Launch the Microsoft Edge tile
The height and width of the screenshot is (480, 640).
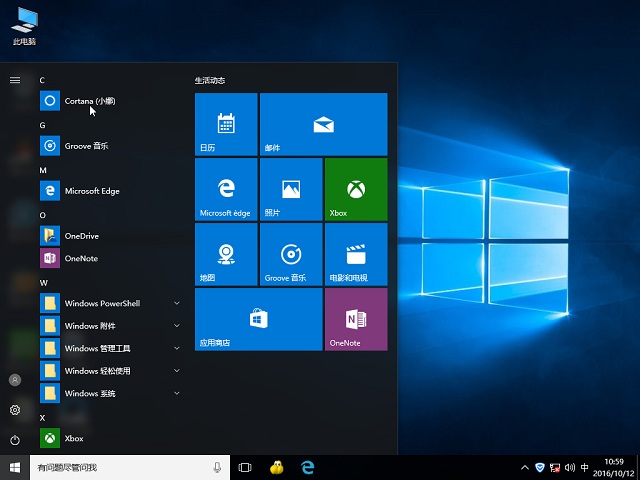[x=226, y=189]
